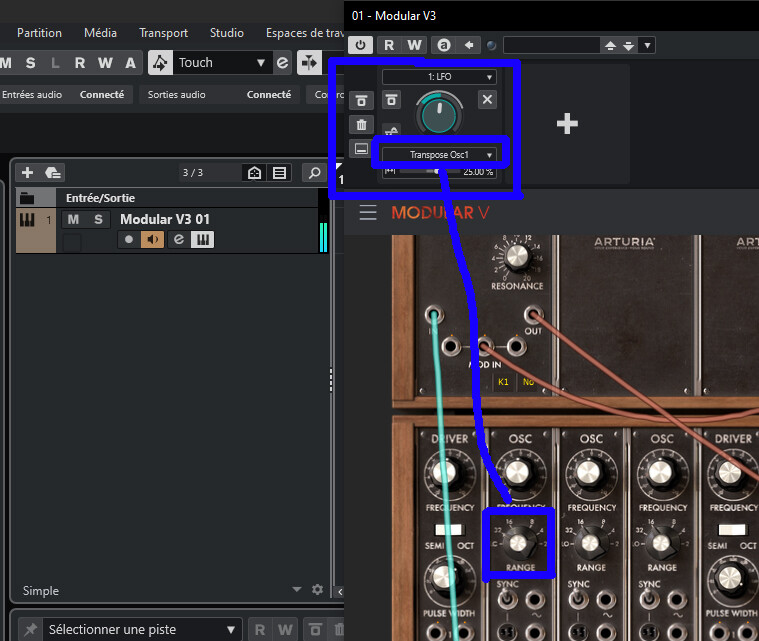Click the preset icon above the trash icon
This screenshot has width=759, height=641.
click(362, 101)
